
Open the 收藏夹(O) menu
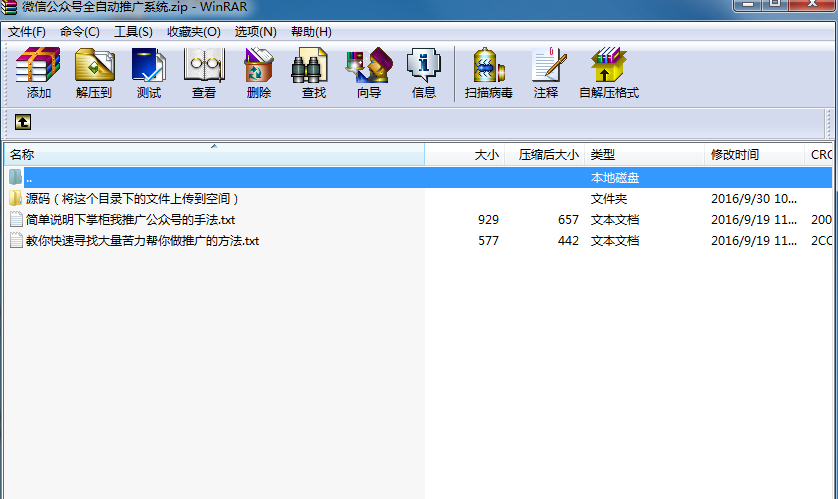coord(193,32)
